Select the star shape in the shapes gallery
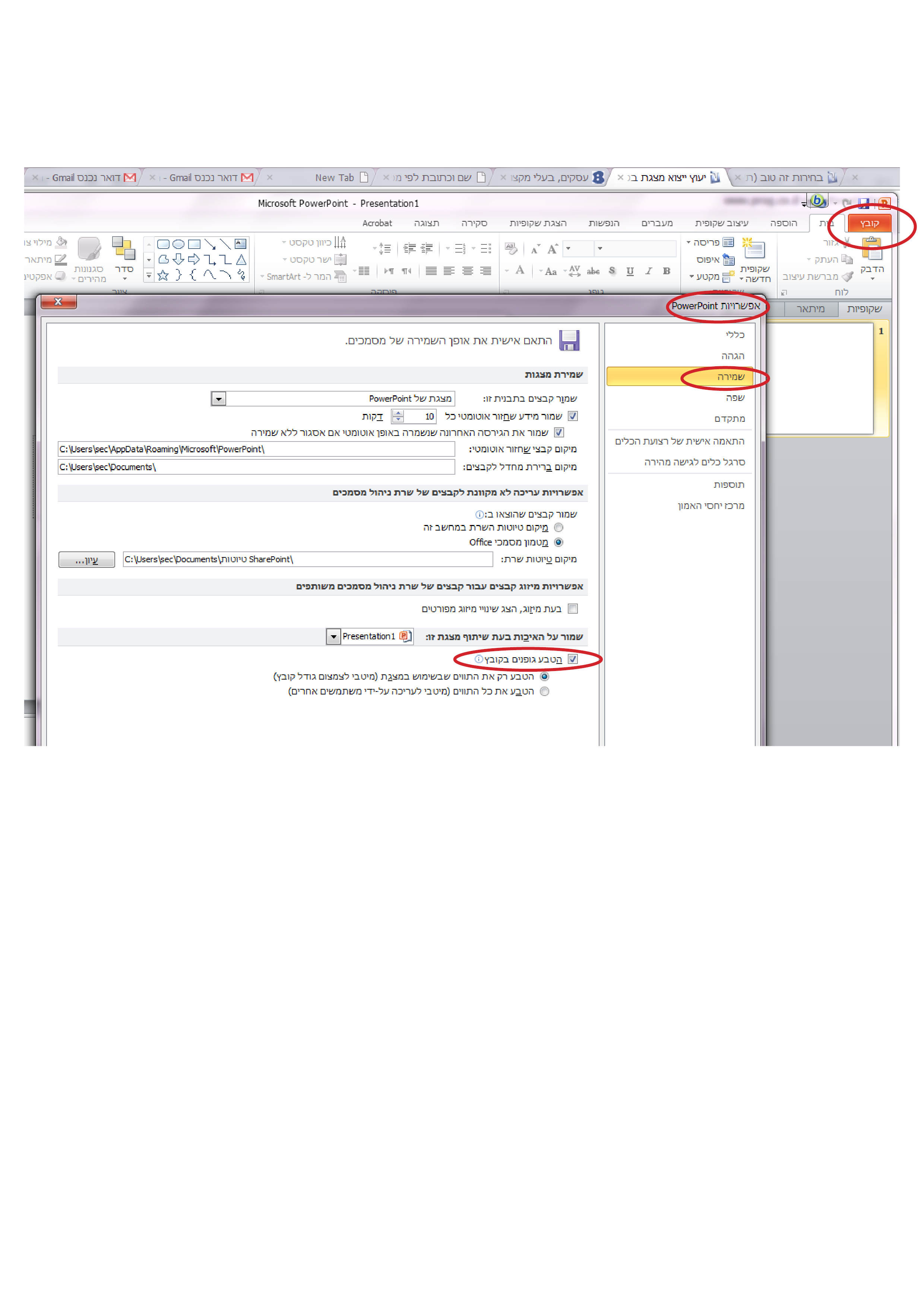Viewport: 924px width, 1307px height. [163, 275]
